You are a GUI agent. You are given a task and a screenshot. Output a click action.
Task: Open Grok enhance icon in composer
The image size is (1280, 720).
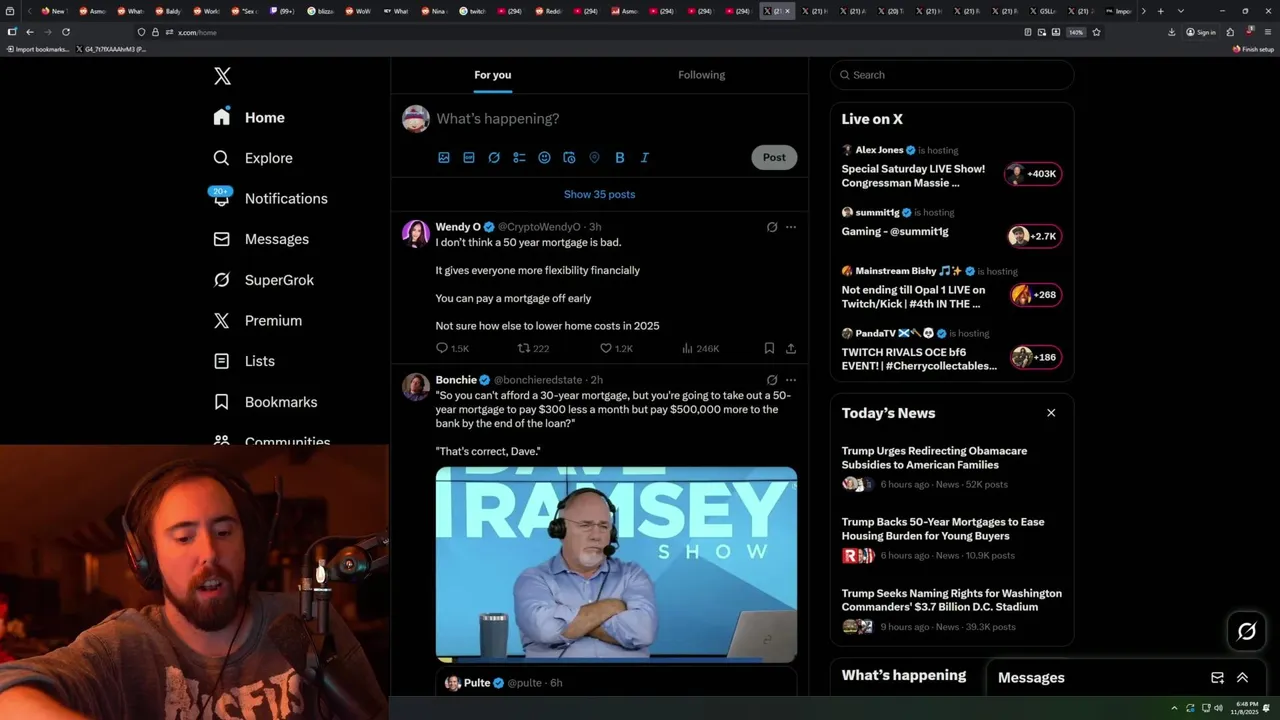[x=494, y=158]
